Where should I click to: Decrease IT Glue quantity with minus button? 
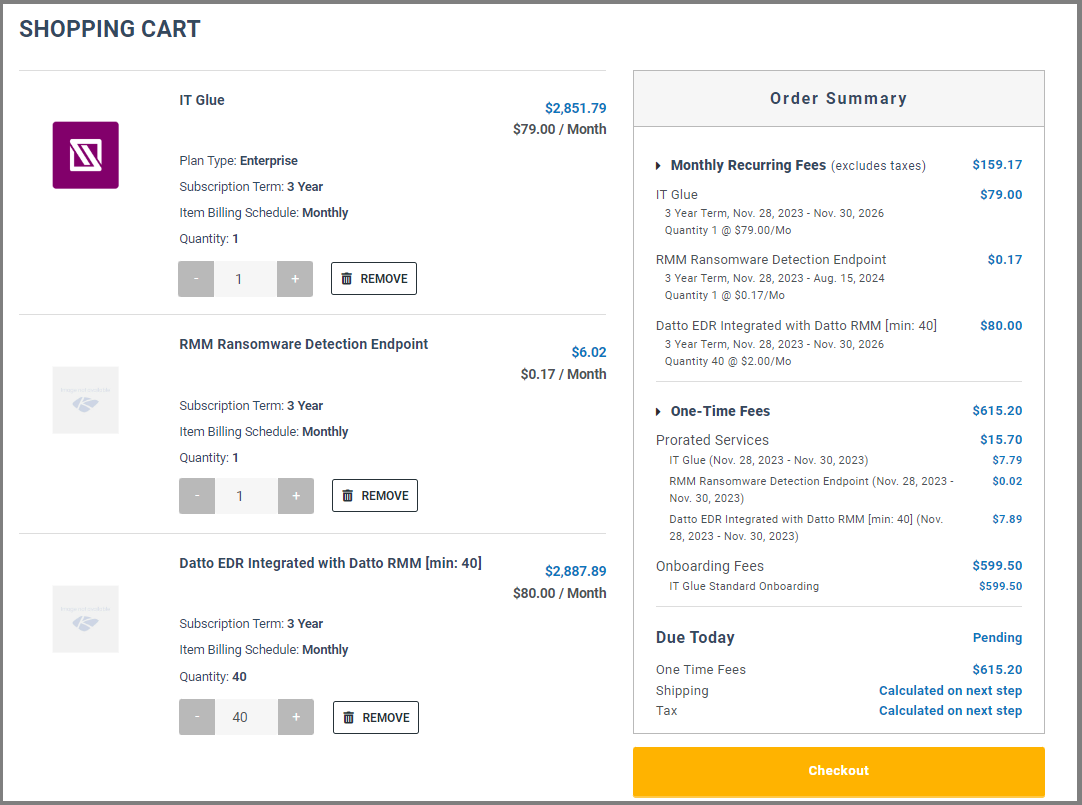click(196, 279)
